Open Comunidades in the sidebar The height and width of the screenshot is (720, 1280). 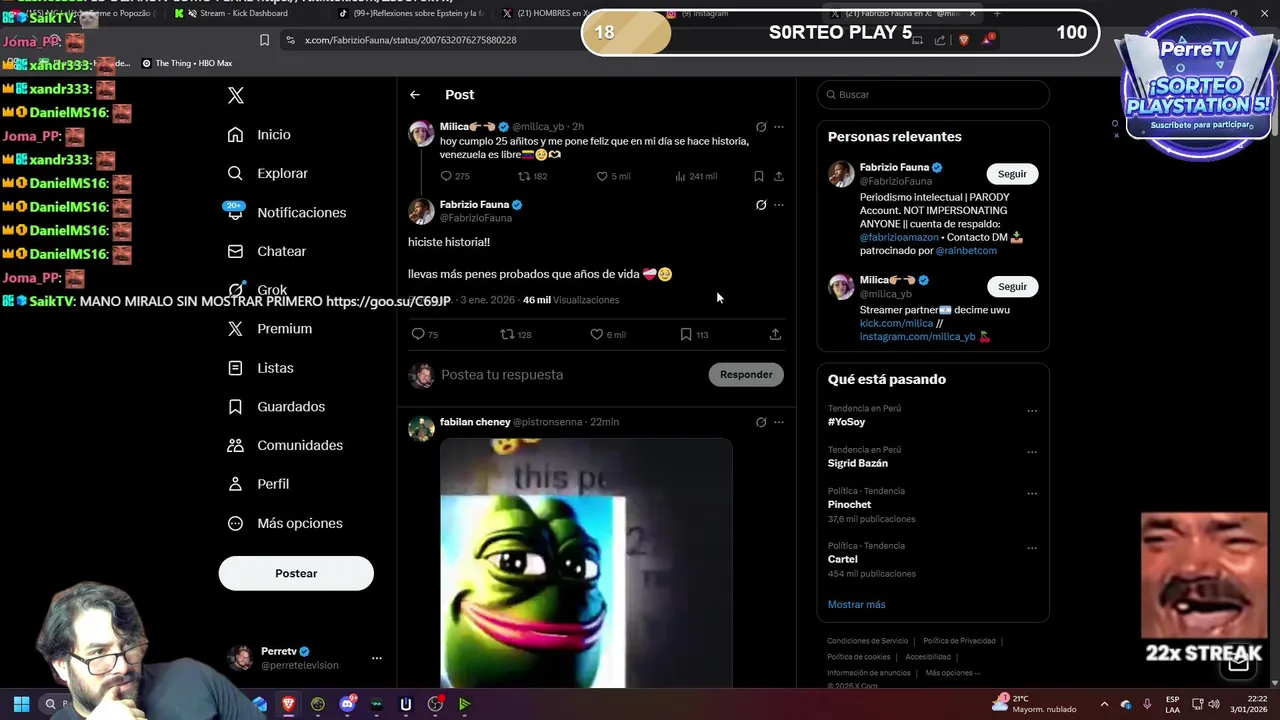click(284, 445)
